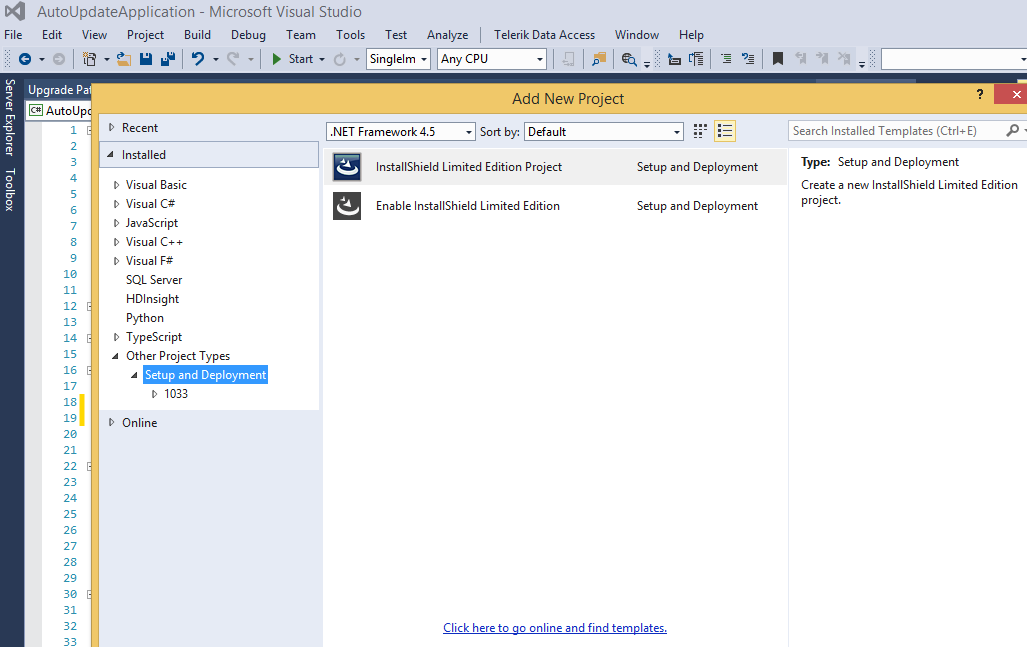Select the SQL Server category
The image size is (1027, 647).
pos(154,280)
